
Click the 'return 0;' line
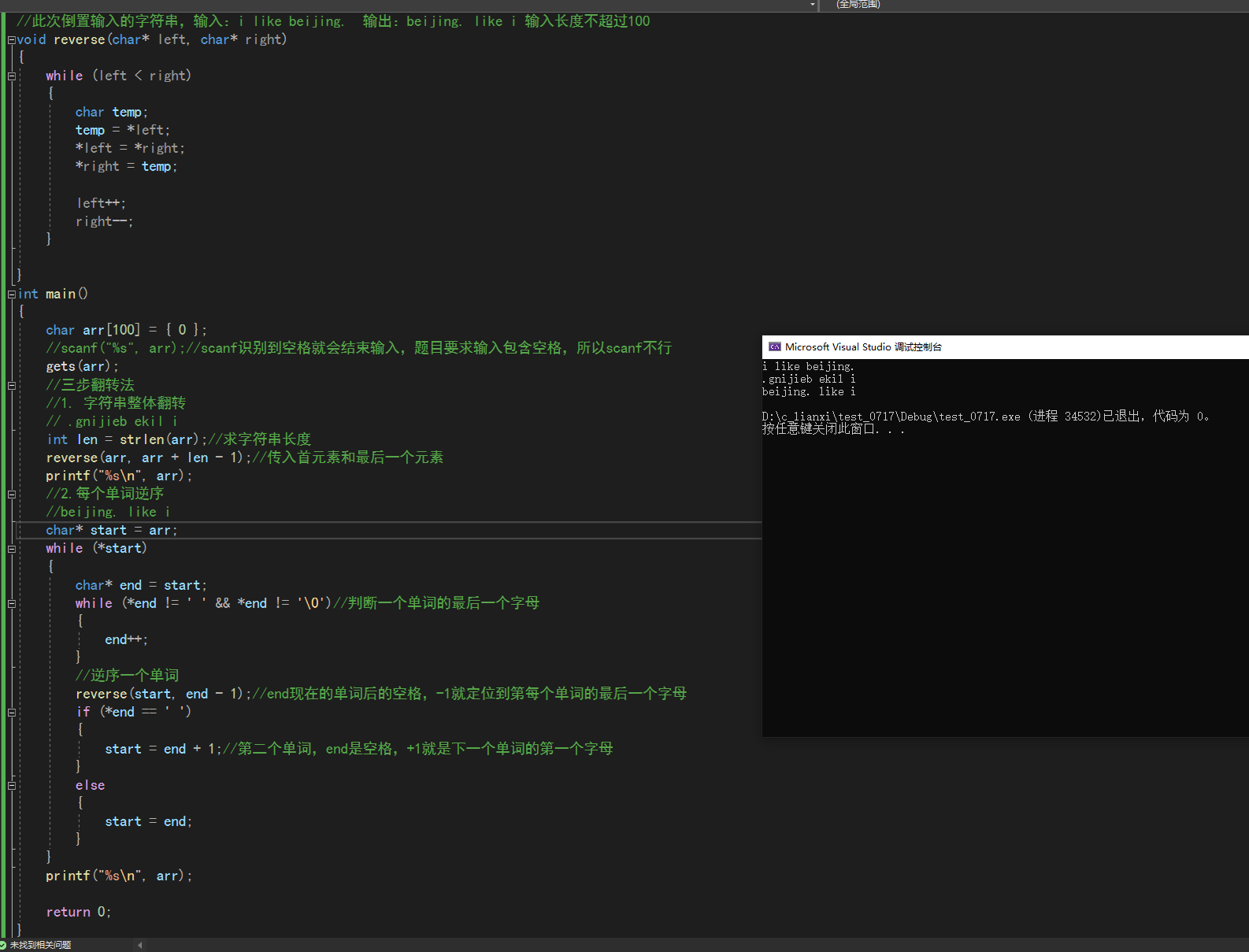point(79,913)
